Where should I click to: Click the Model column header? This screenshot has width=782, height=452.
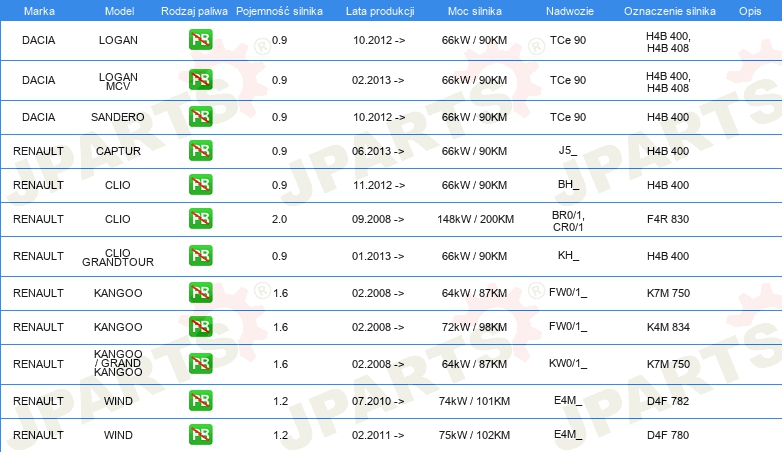(119, 11)
